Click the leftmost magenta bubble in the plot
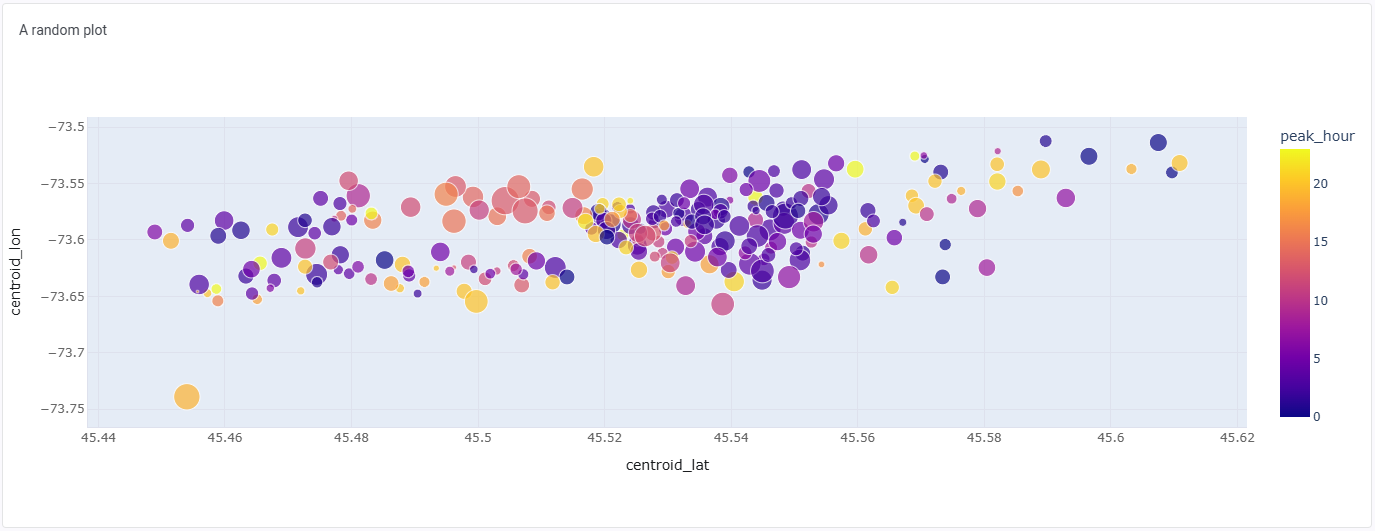 point(154,232)
